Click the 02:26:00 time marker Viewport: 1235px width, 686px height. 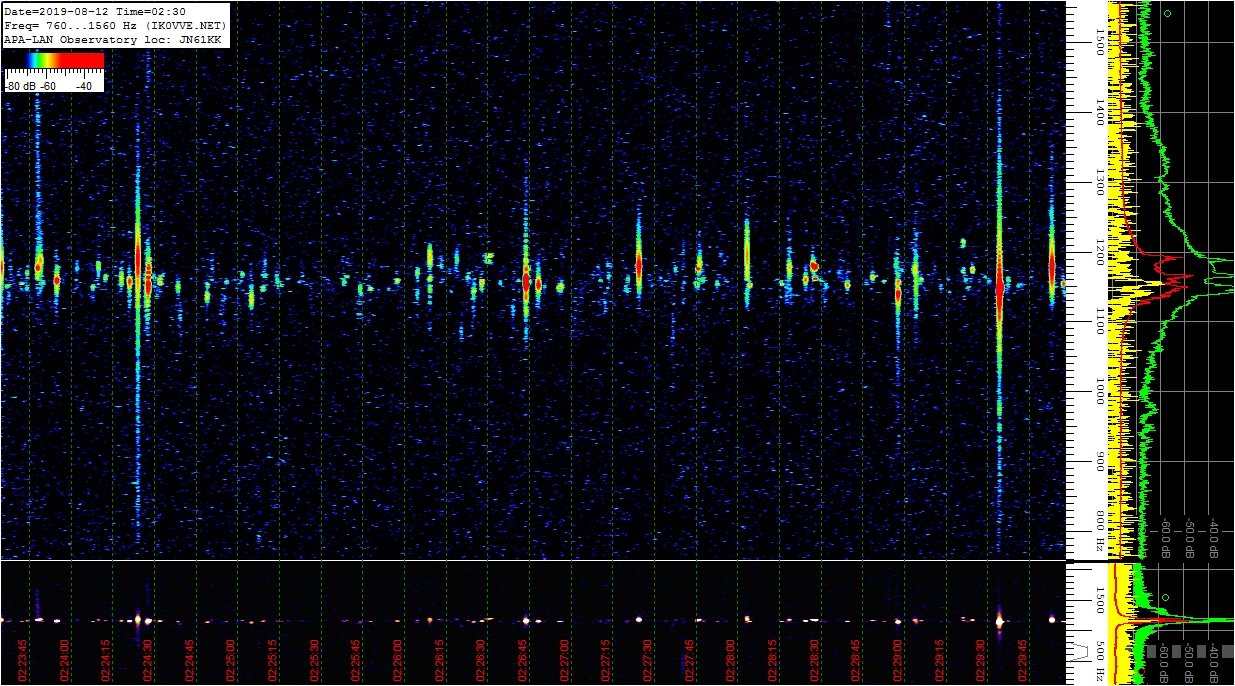tap(398, 661)
